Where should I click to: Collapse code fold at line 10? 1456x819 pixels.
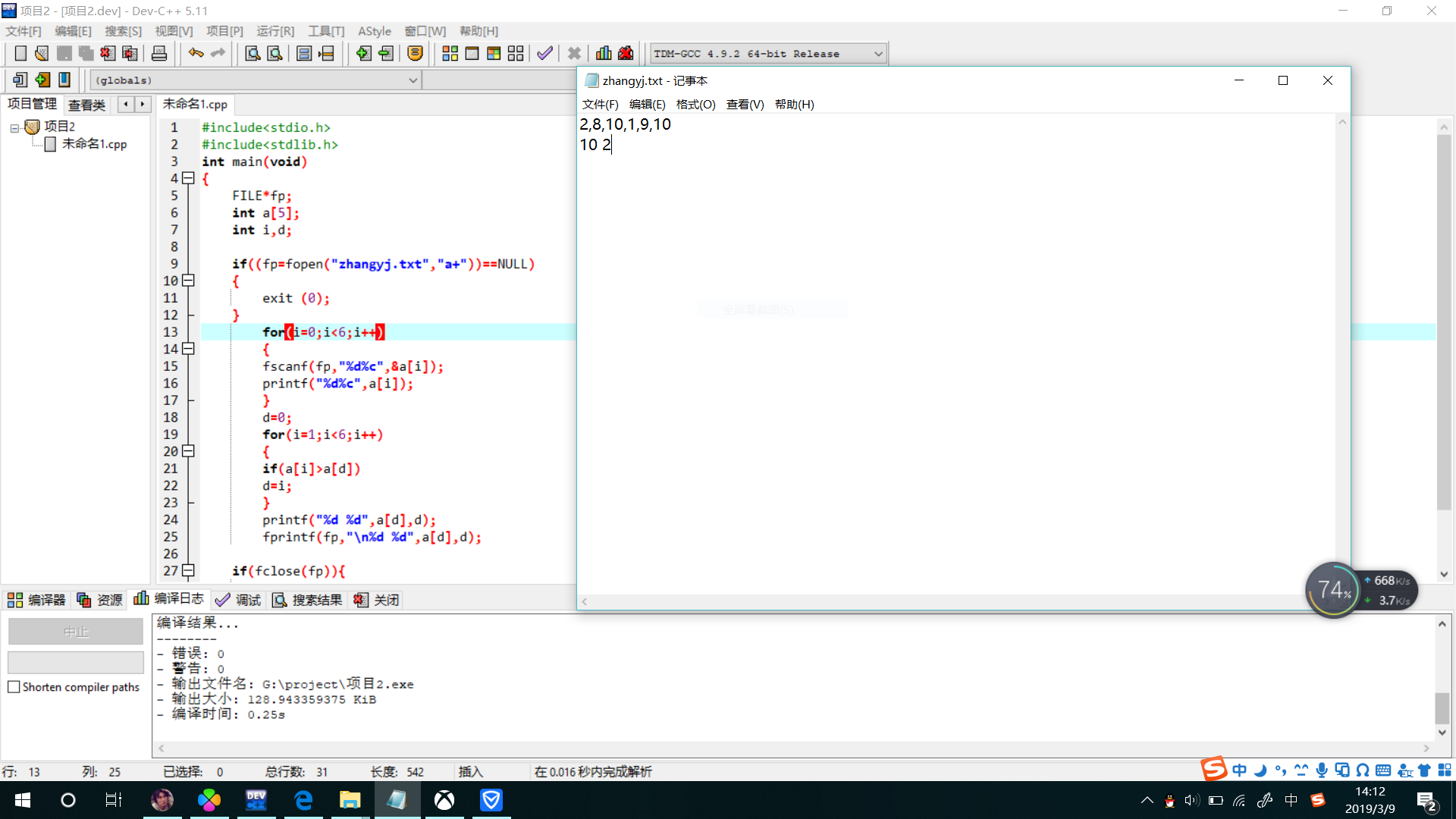(188, 281)
